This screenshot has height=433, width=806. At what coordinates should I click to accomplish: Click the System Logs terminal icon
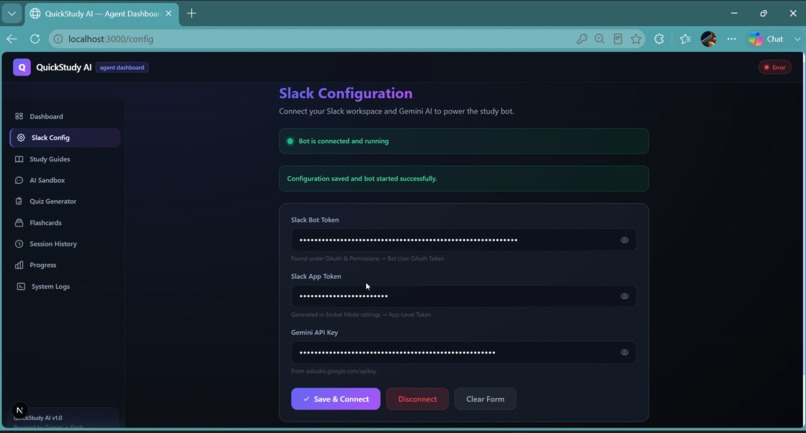[21, 286]
